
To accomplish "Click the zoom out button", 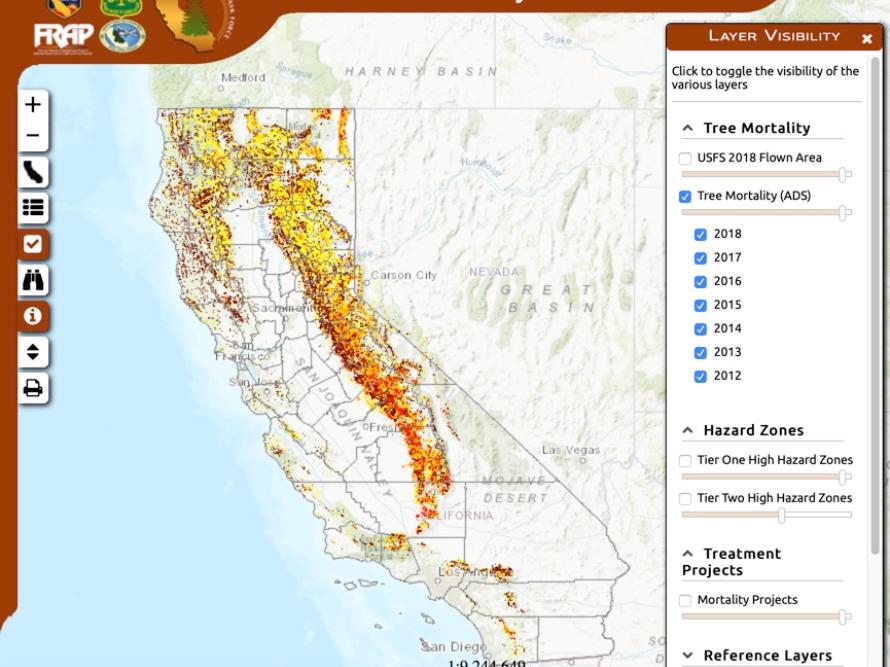I will point(33,133).
